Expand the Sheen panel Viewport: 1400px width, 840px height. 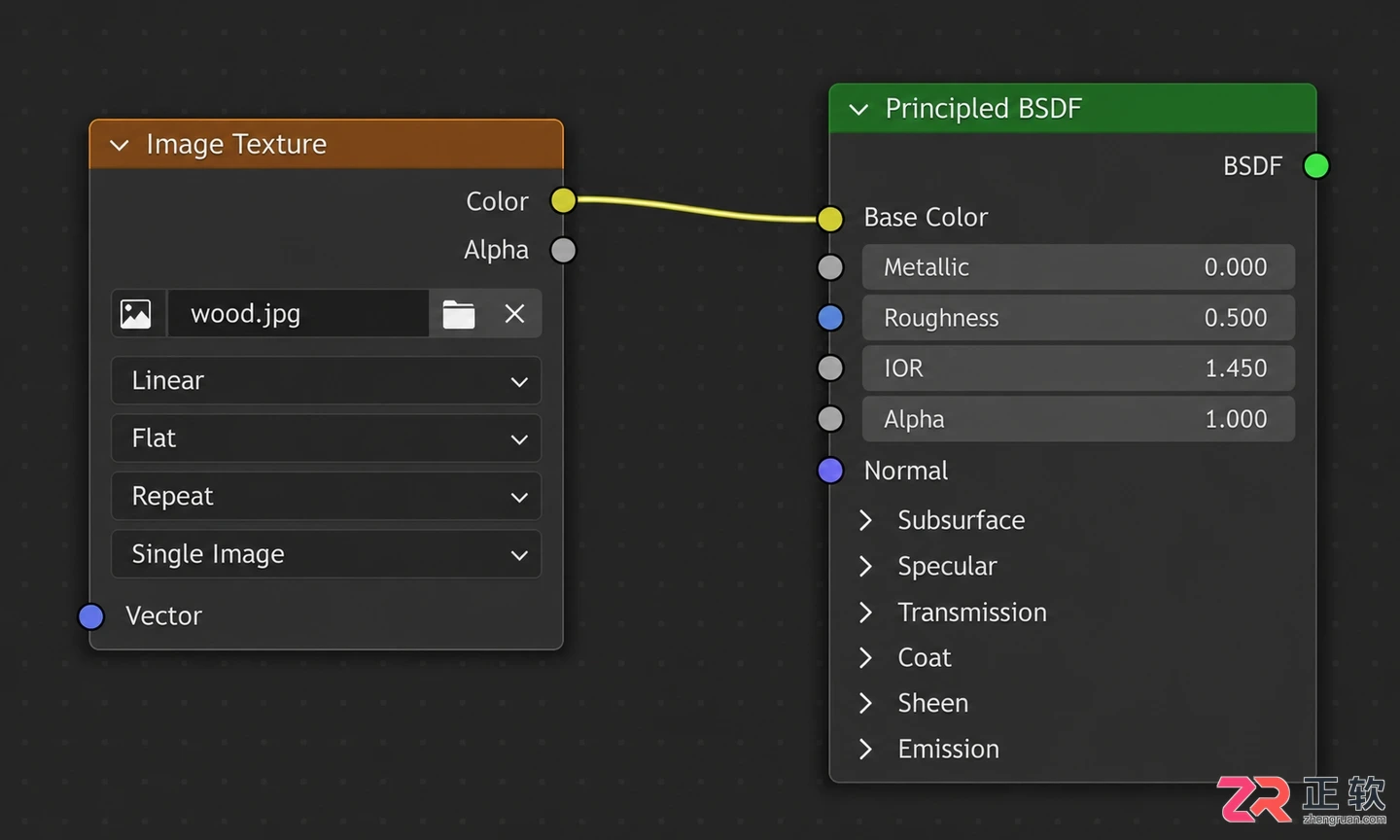[x=865, y=703]
